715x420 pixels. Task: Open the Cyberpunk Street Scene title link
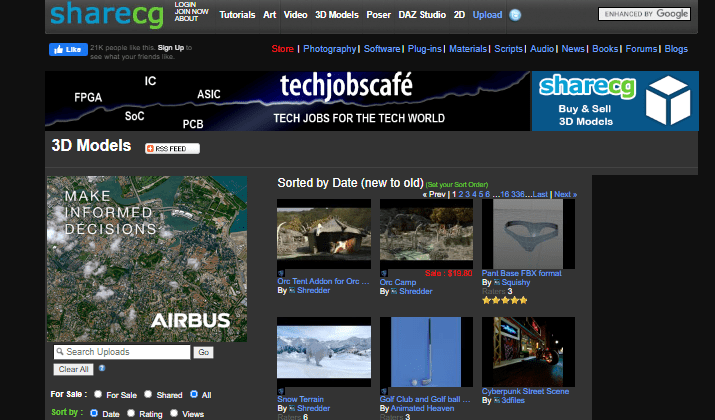tap(525, 391)
